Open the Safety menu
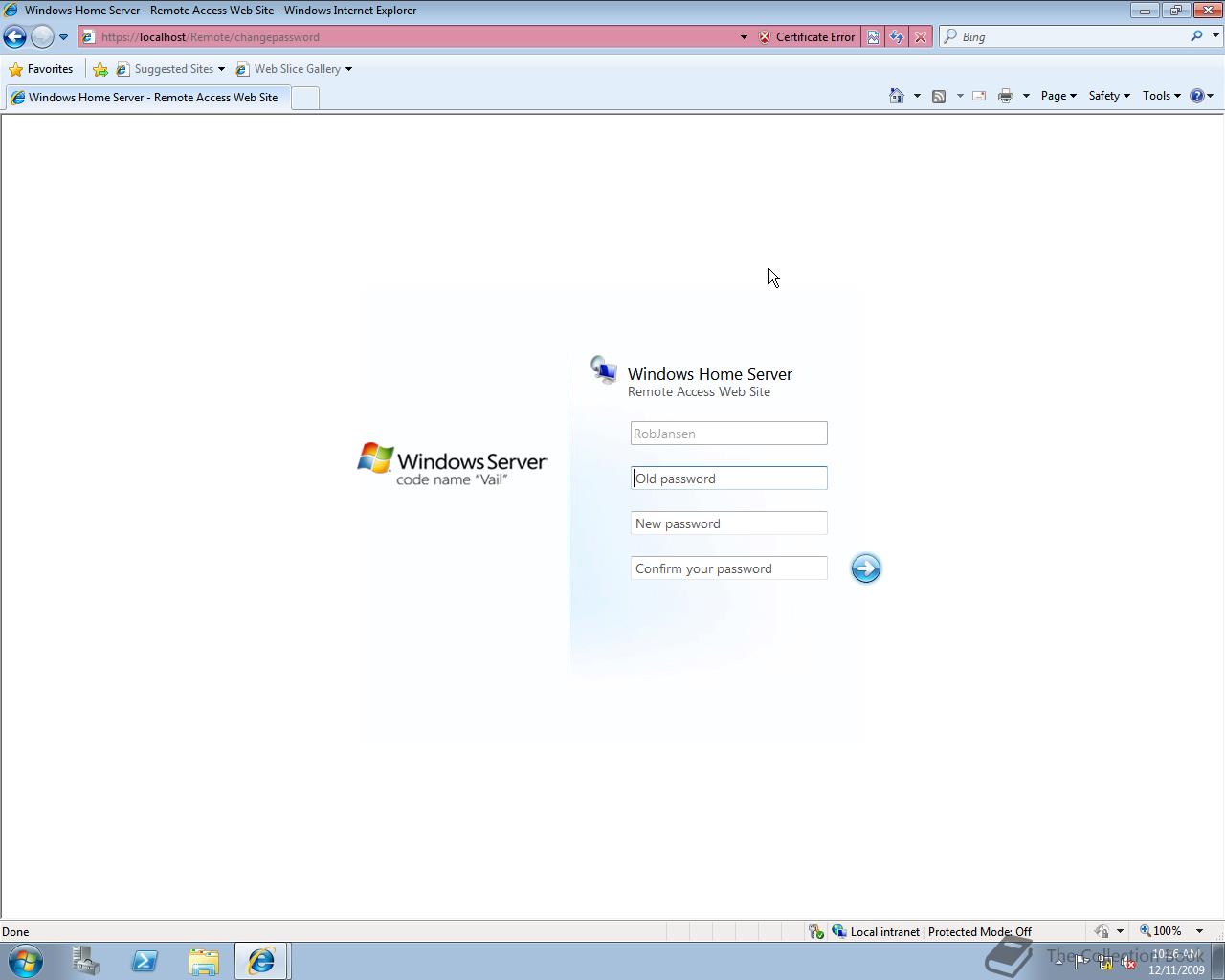The image size is (1225, 980). 1109,96
